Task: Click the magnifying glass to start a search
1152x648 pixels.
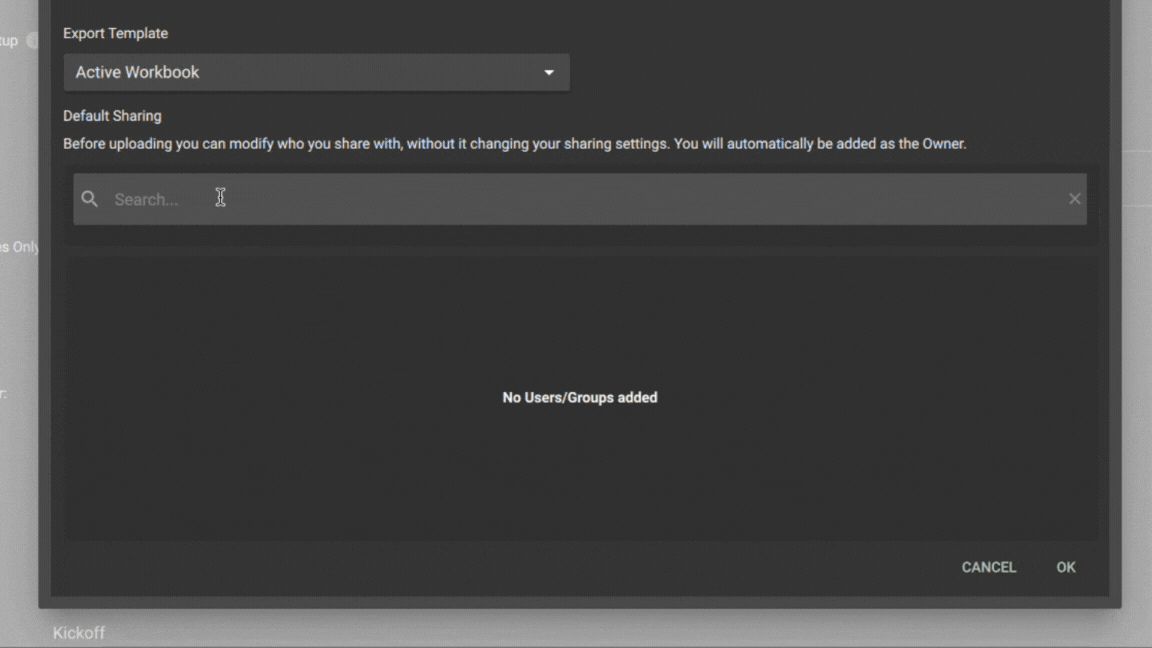Action: (89, 199)
